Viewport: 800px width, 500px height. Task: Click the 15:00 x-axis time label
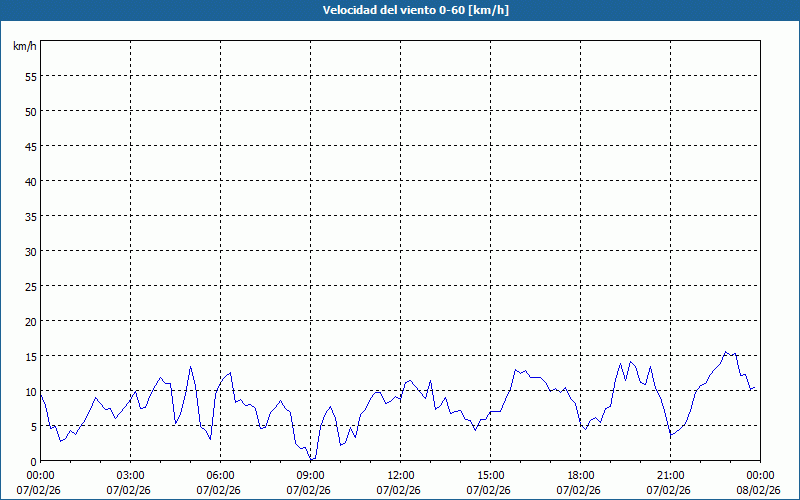pos(490,475)
